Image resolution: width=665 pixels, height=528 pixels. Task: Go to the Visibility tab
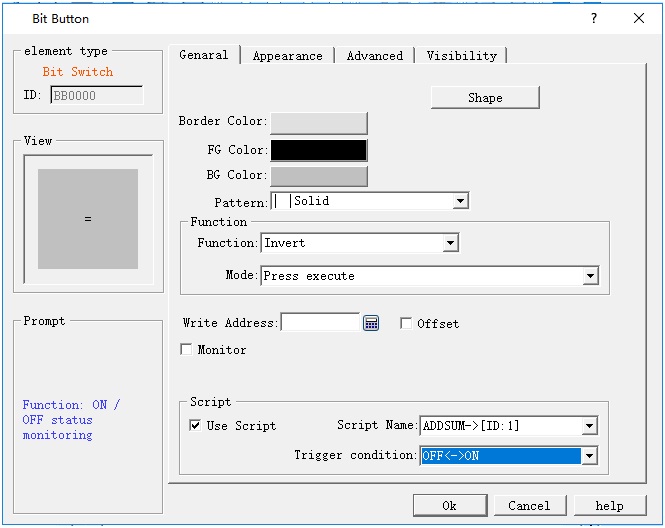tap(461, 56)
